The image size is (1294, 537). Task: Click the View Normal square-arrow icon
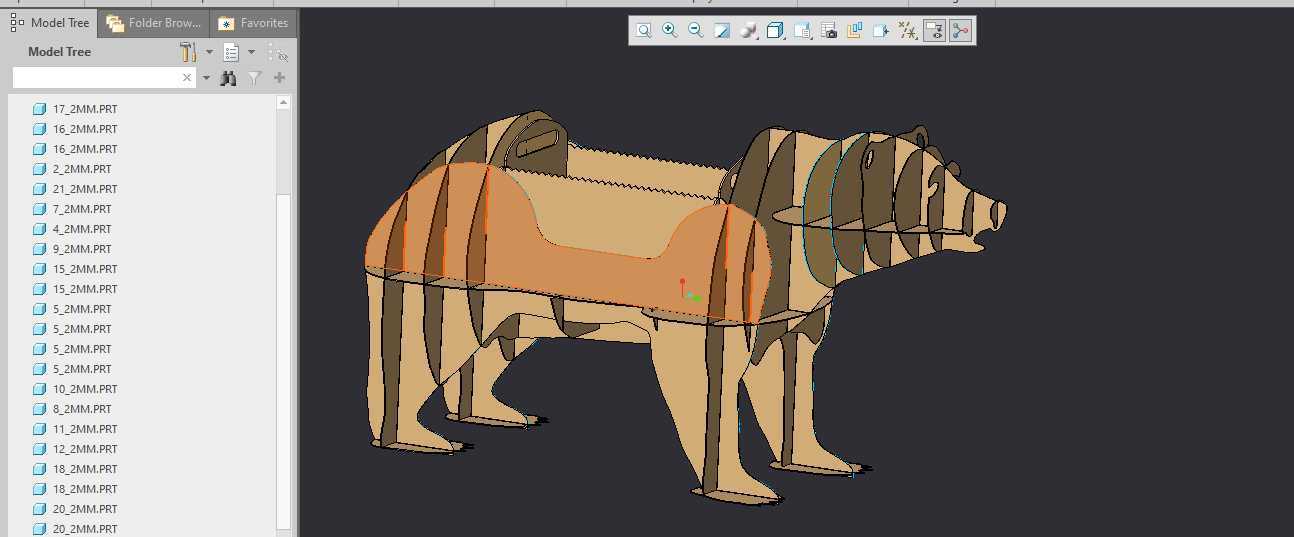pyautogui.click(x=881, y=31)
